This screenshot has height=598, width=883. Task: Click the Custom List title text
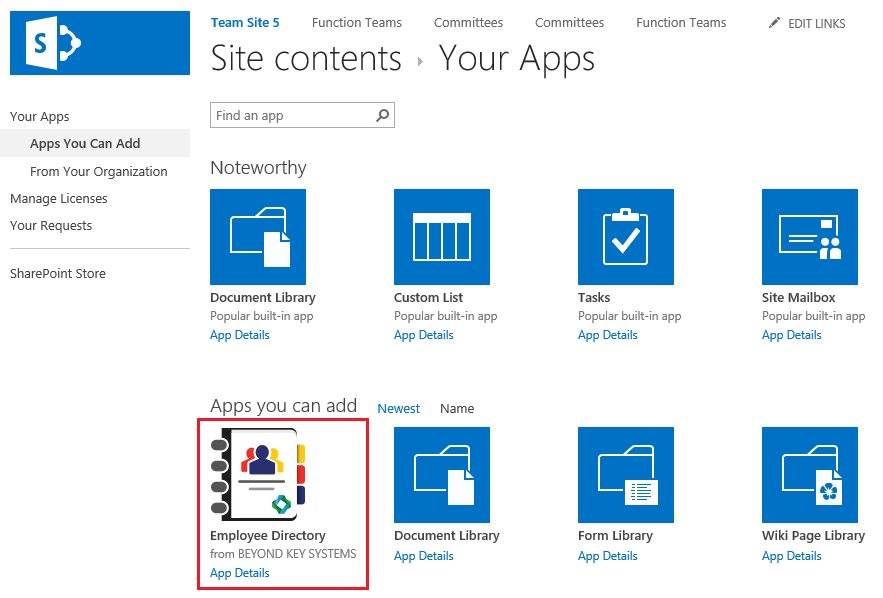point(428,297)
